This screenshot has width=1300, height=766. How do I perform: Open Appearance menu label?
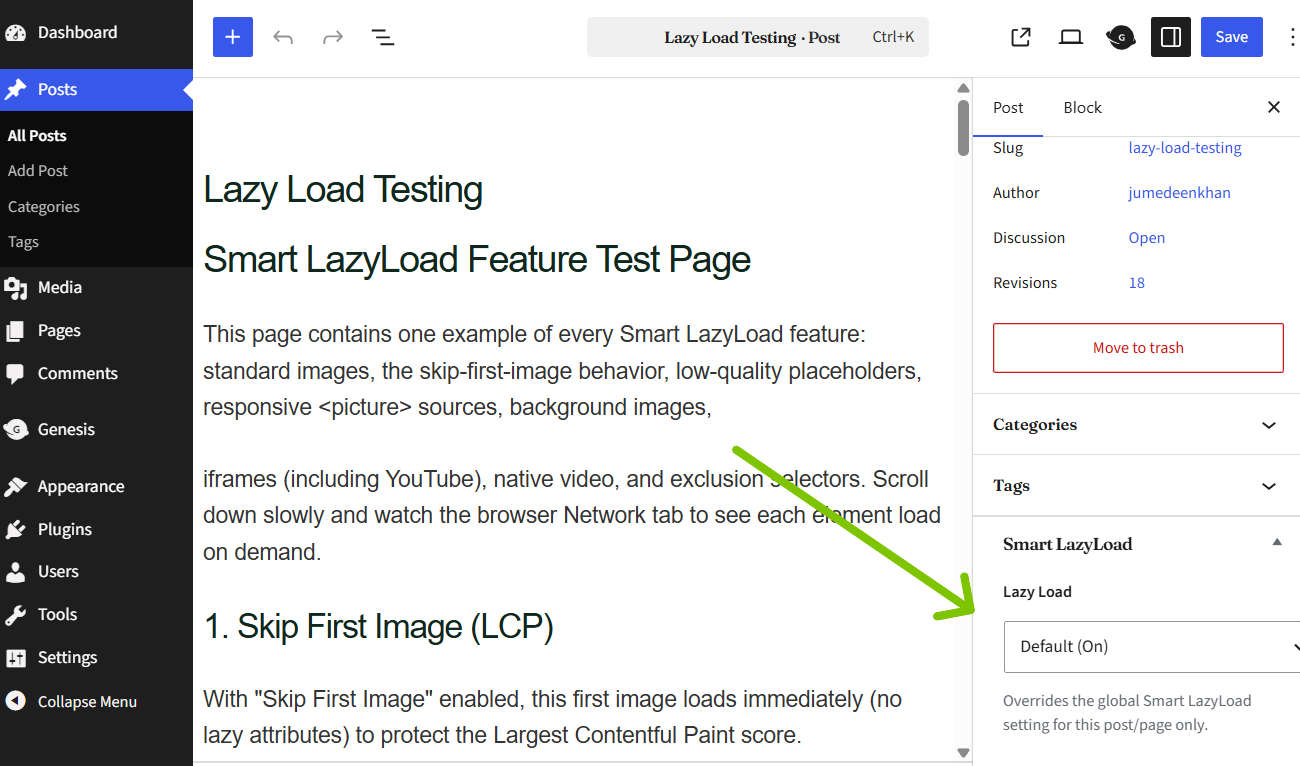(81, 487)
